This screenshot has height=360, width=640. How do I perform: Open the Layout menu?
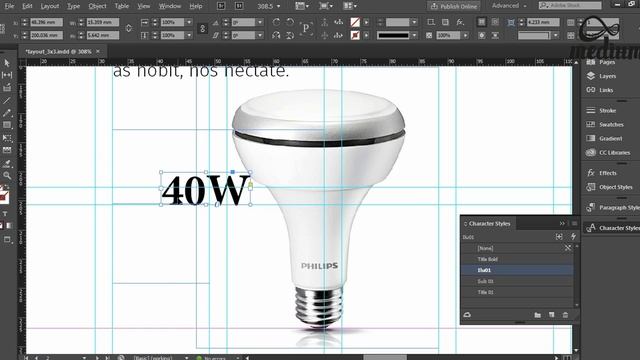click(x=50, y=6)
